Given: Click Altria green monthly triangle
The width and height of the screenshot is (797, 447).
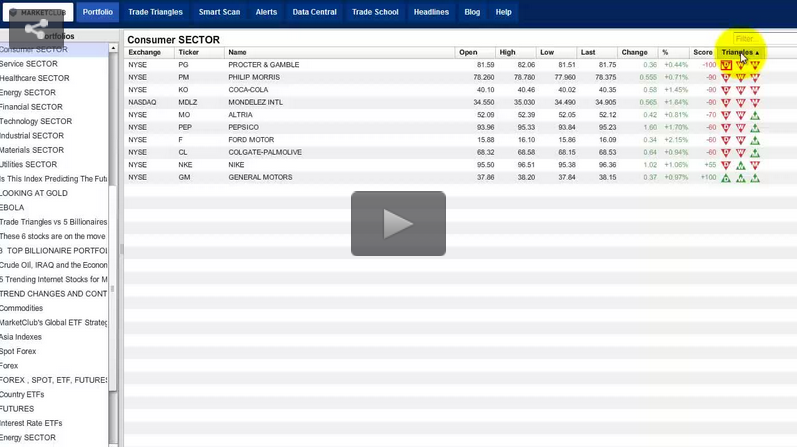Looking at the screenshot, I should tap(755, 115).
